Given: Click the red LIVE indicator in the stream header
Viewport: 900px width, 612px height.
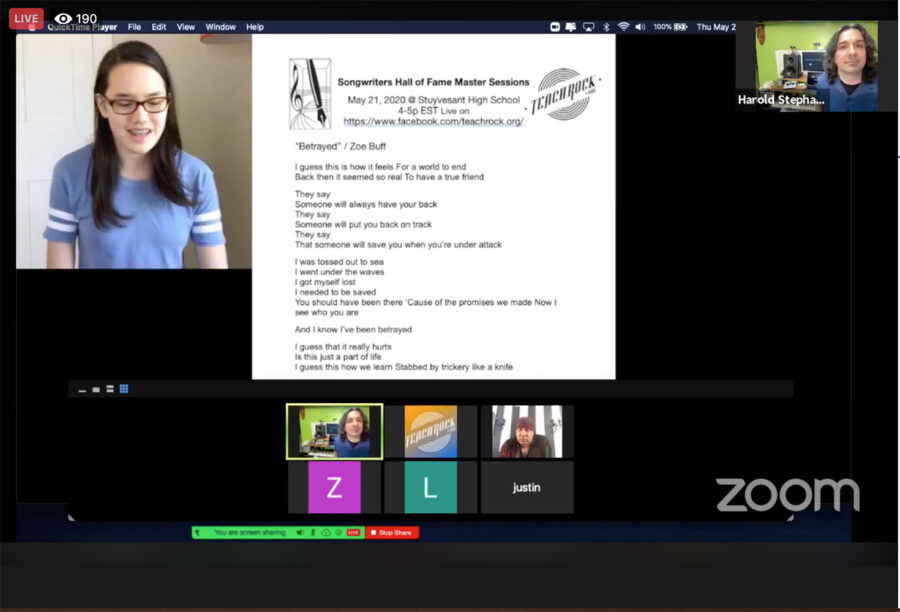Looking at the screenshot, I should click(26, 18).
